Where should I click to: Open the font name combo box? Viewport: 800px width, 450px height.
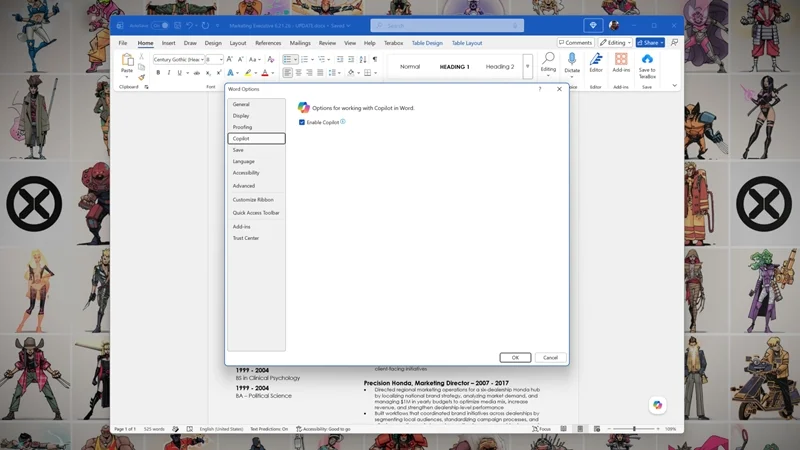(178, 59)
